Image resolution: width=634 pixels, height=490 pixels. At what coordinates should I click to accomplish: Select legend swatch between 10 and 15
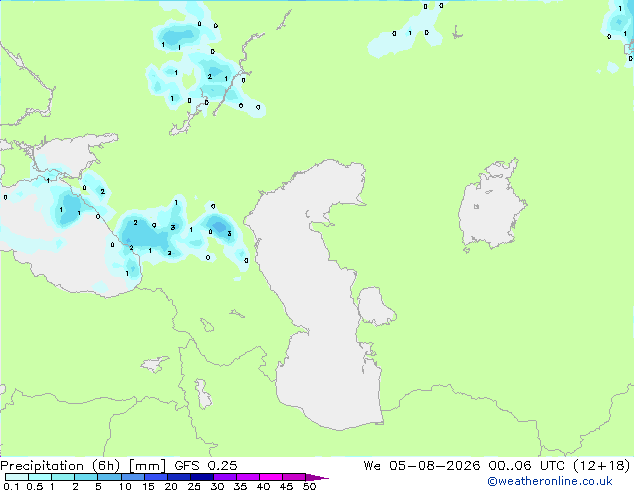click(133, 477)
